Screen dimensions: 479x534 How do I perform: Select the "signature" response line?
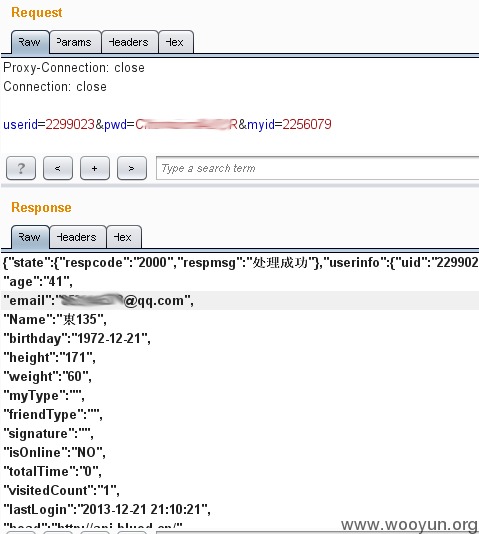(x=48, y=434)
